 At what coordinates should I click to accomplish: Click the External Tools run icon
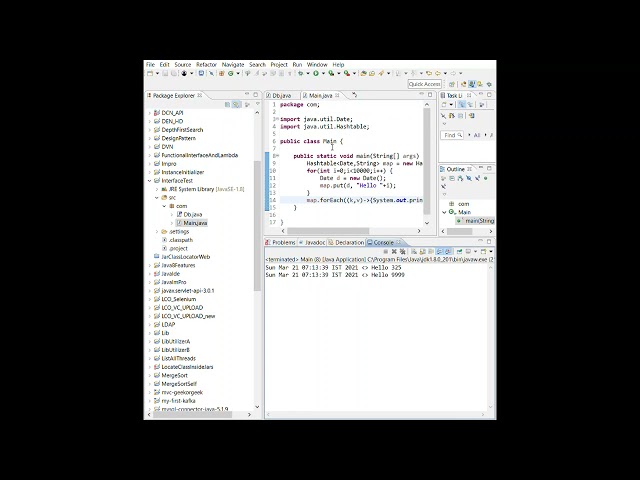tap(347, 73)
